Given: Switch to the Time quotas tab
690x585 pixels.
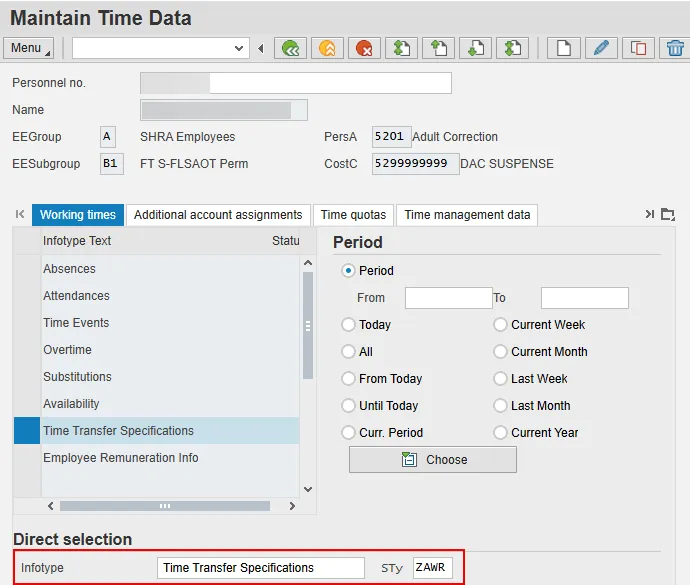Looking at the screenshot, I should 352,215.
